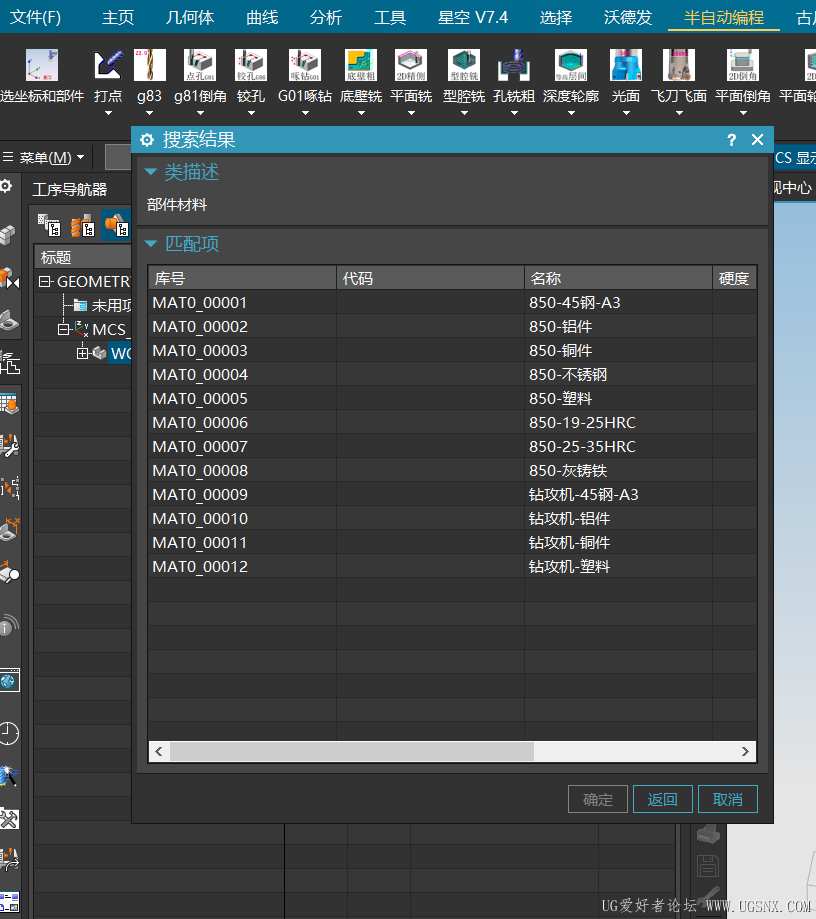The width and height of the screenshot is (816, 919).
Task: Collapse the 类描述 section
Action: (x=151, y=172)
